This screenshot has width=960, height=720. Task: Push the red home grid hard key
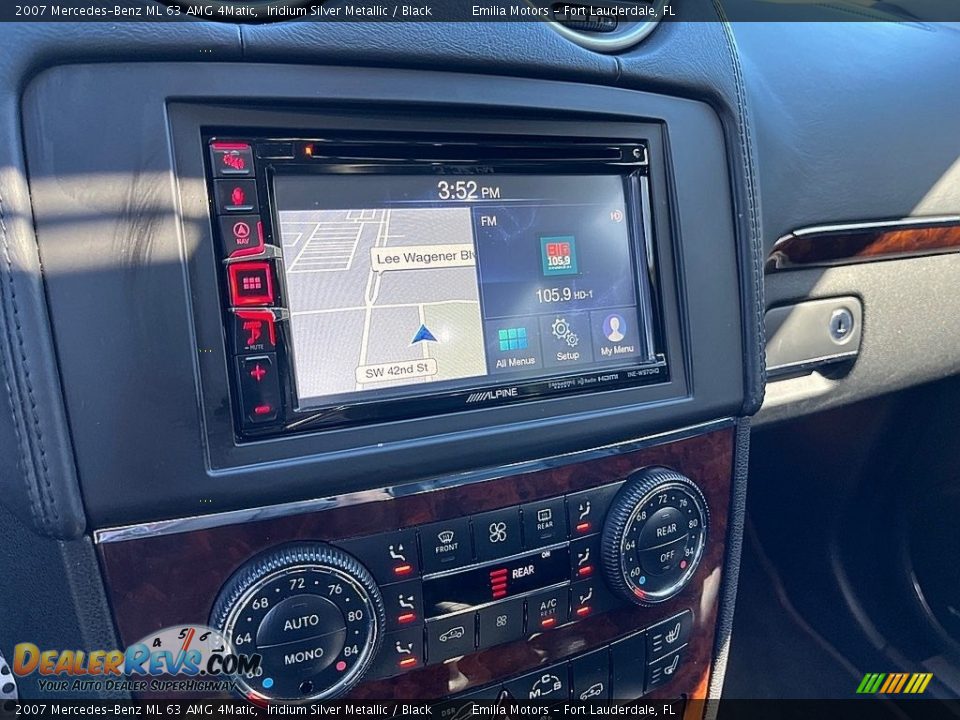click(x=251, y=283)
